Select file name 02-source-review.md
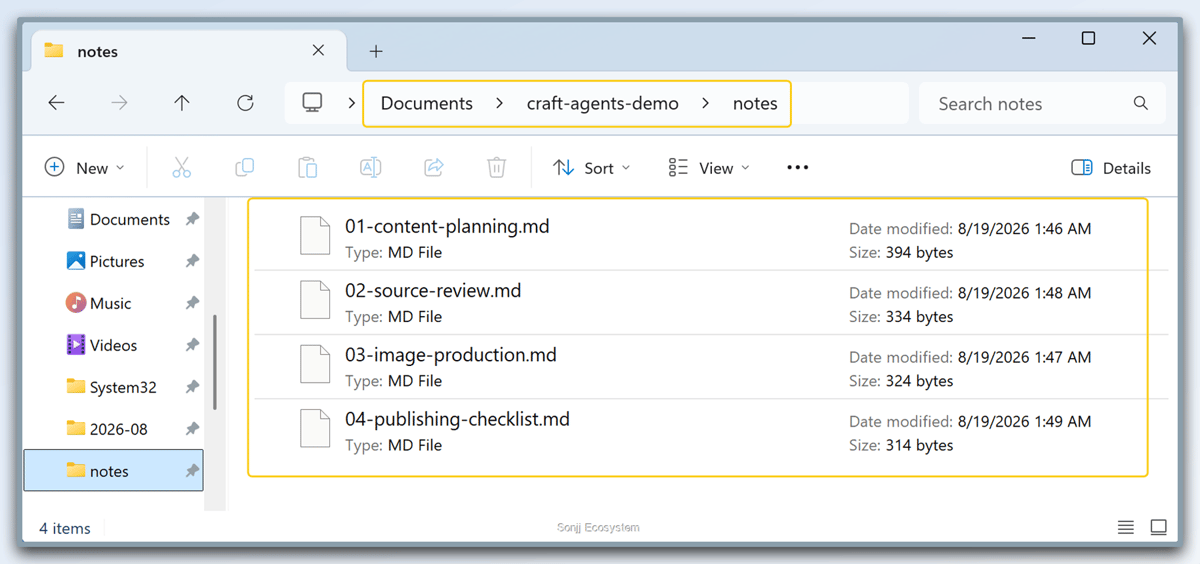 coord(433,290)
